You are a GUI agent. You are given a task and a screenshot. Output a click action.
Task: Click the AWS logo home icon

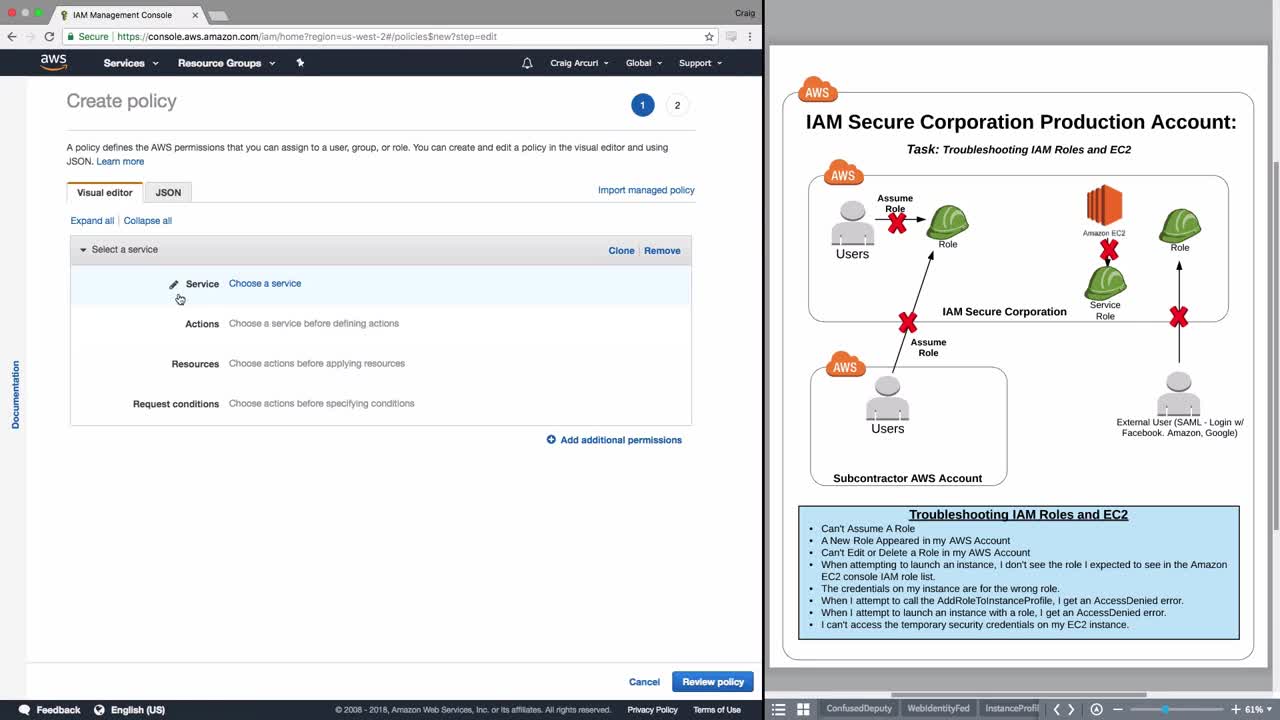(x=54, y=62)
